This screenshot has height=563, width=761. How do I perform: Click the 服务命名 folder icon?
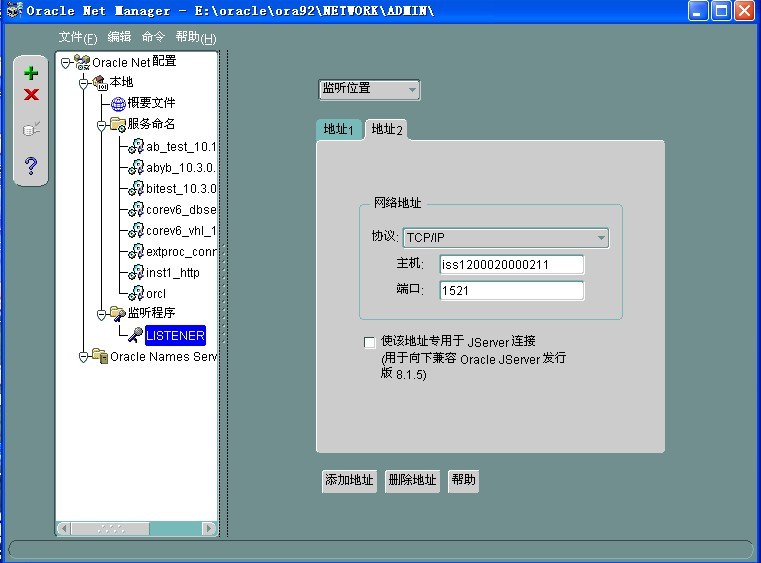118,124
